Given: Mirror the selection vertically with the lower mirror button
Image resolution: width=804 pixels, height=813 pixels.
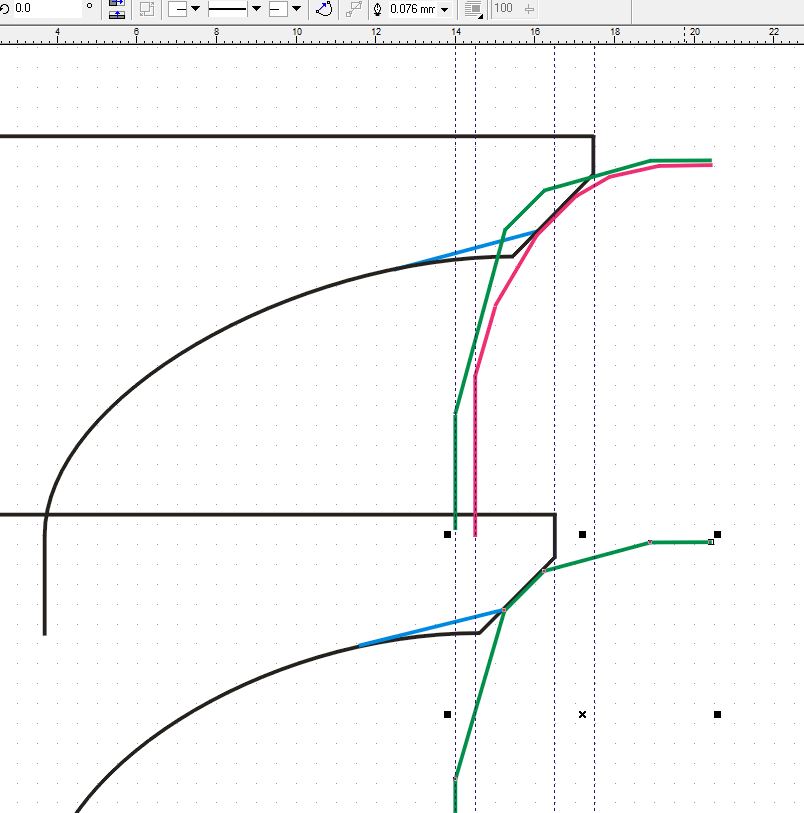Looking at the screenshot, I should tap(117, 15).
